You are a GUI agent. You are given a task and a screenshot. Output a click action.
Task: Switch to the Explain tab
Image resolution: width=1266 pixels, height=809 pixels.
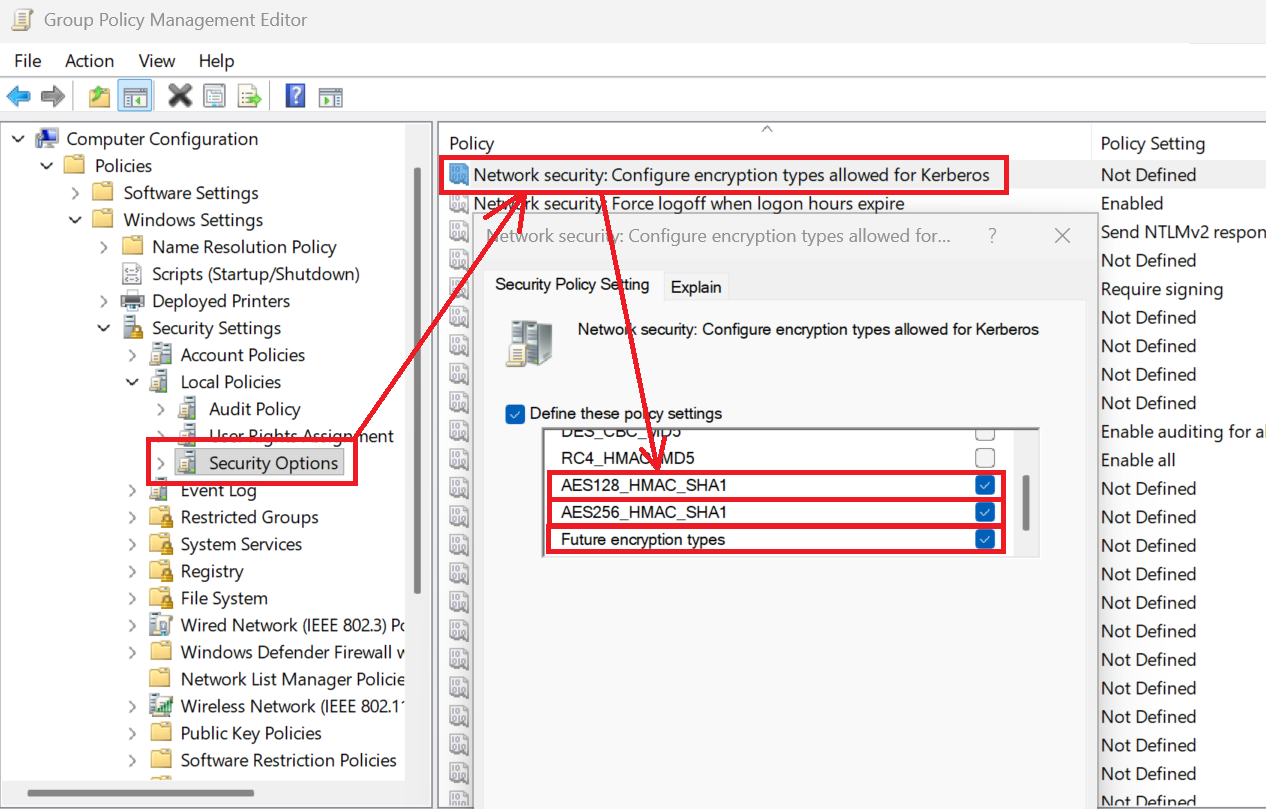696,287
